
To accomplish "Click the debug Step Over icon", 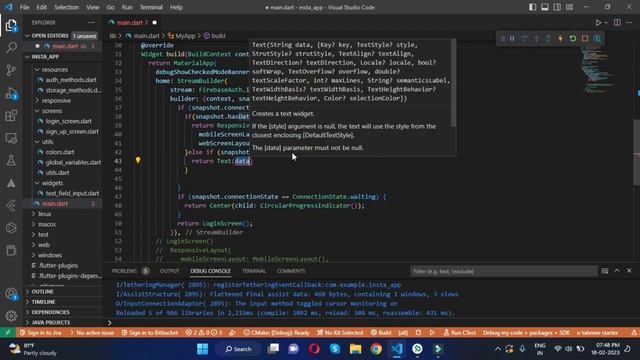I will (524, 38).
